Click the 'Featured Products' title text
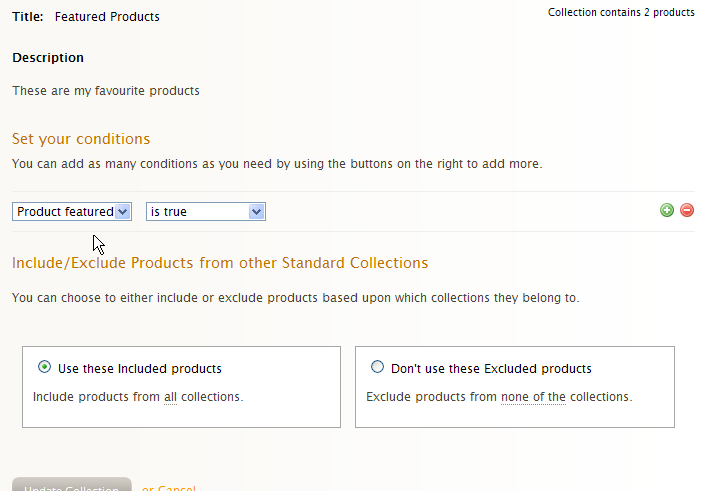 pyautogui.click(x=107, y=17)
